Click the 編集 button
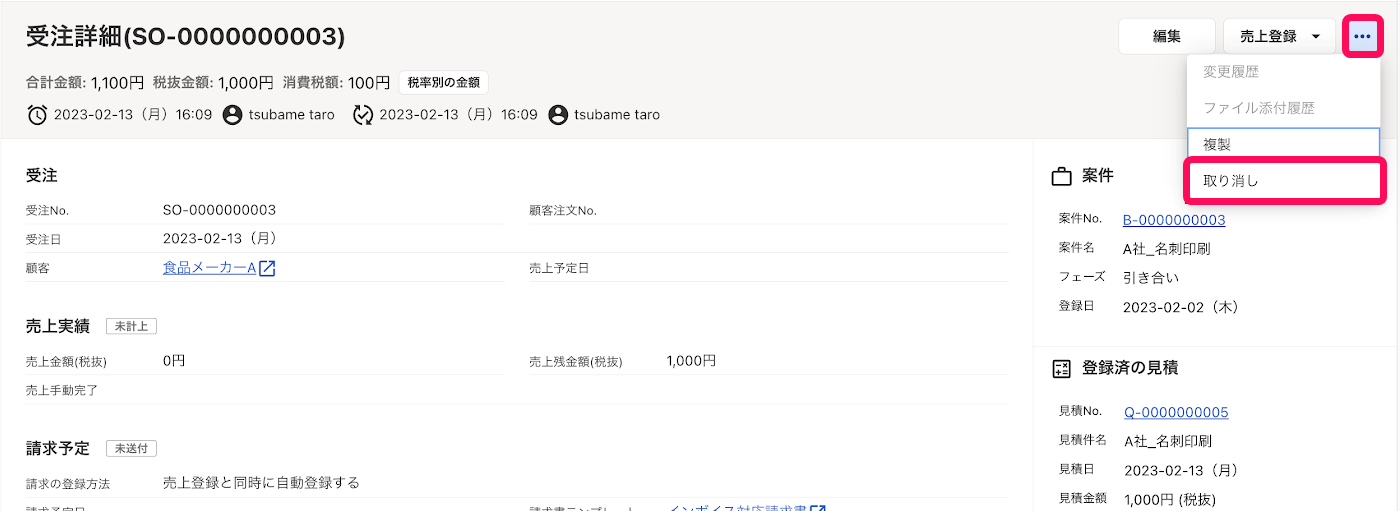 (x=1167, y=36)
